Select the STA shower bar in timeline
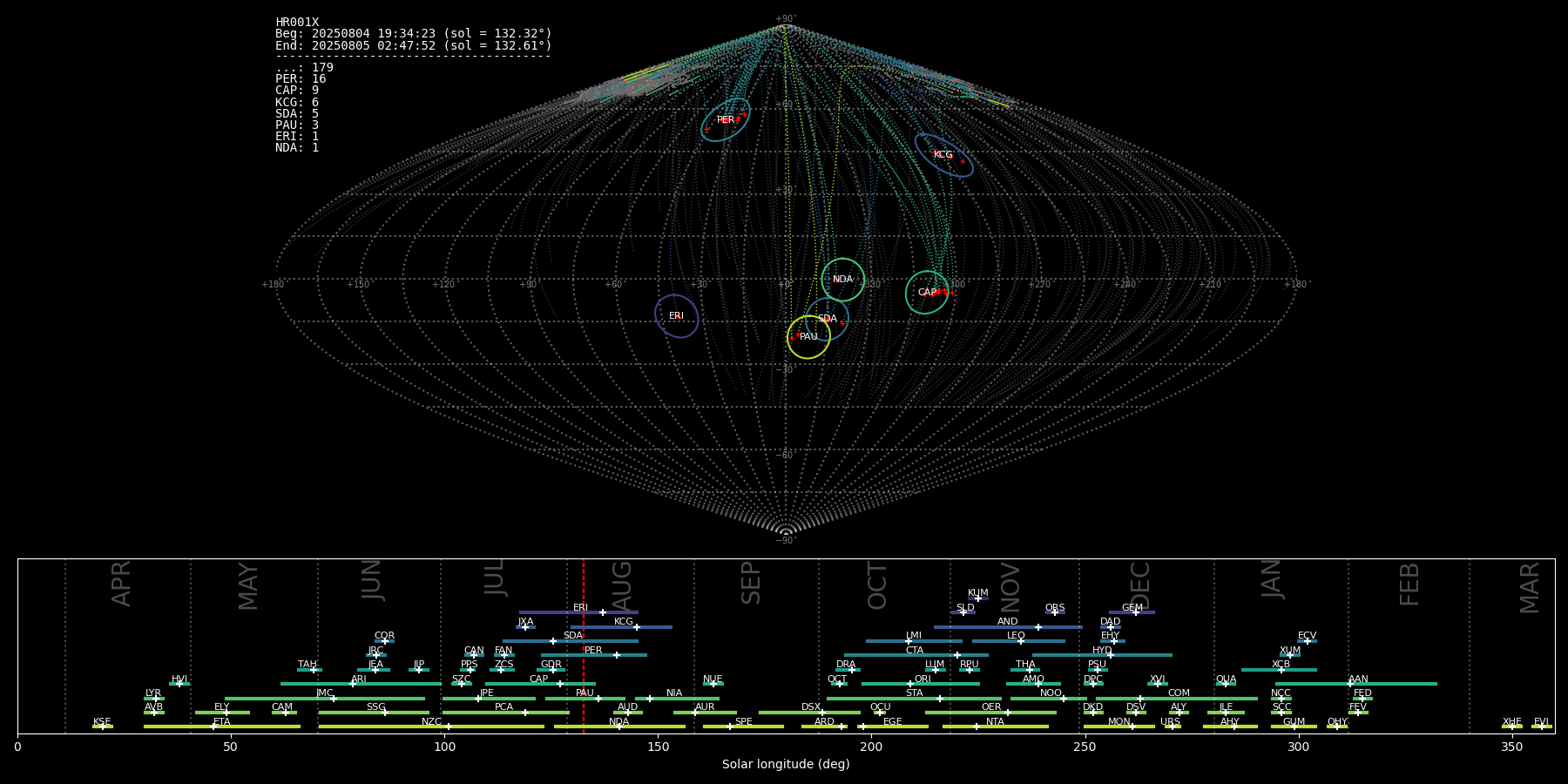 (914, 699)
